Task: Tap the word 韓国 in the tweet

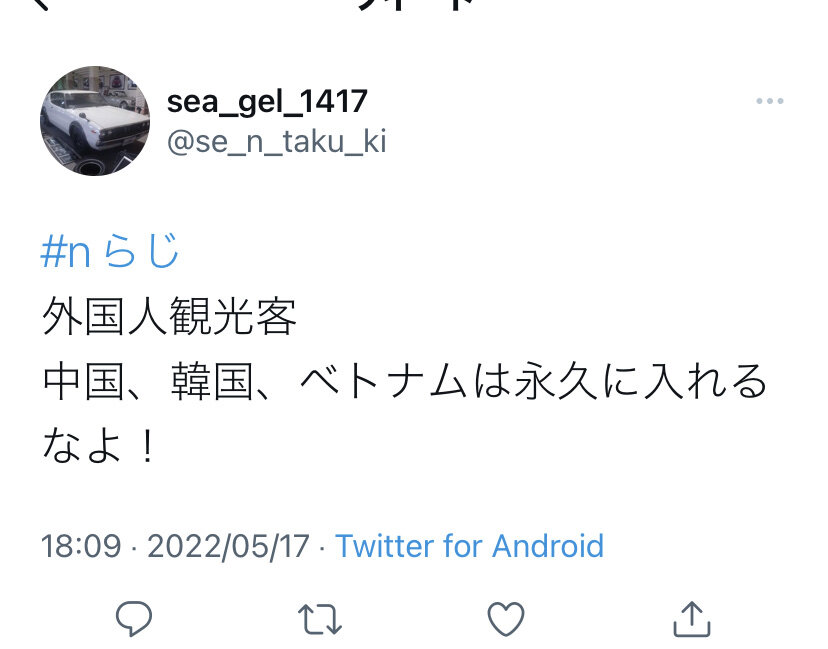Action: click(x=212, y=381)
